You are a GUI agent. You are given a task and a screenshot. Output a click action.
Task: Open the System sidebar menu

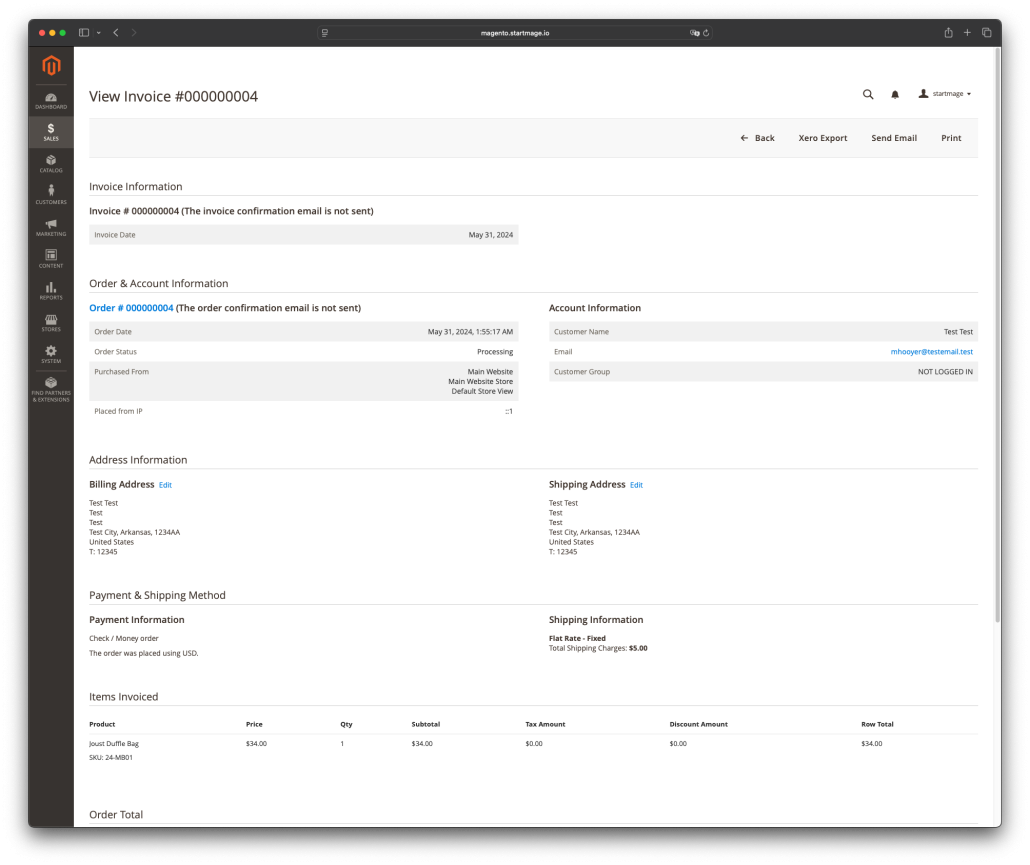click(x=51, y=355)
